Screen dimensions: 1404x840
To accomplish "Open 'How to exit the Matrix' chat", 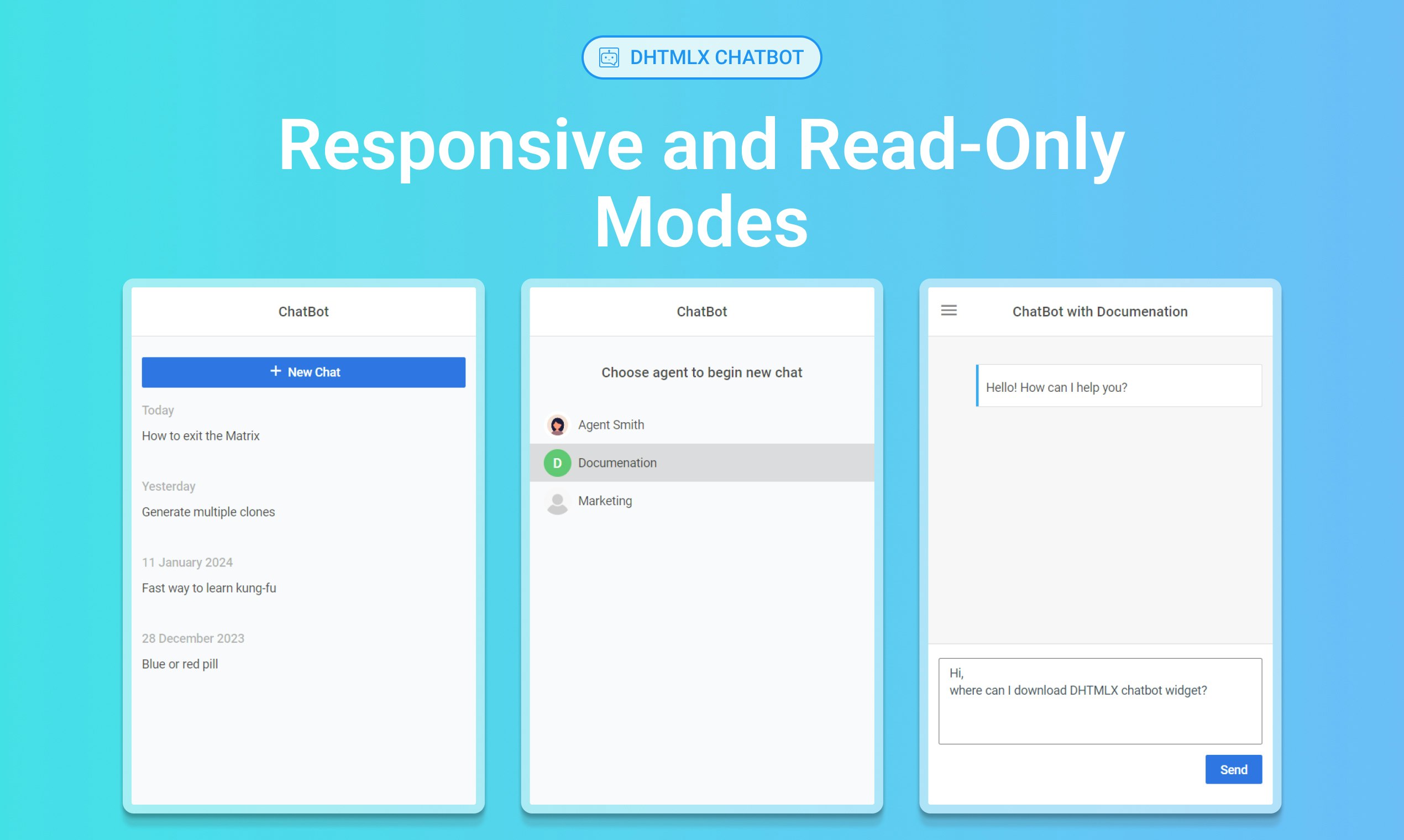I will pyautogui.click(x=201, y=436).
